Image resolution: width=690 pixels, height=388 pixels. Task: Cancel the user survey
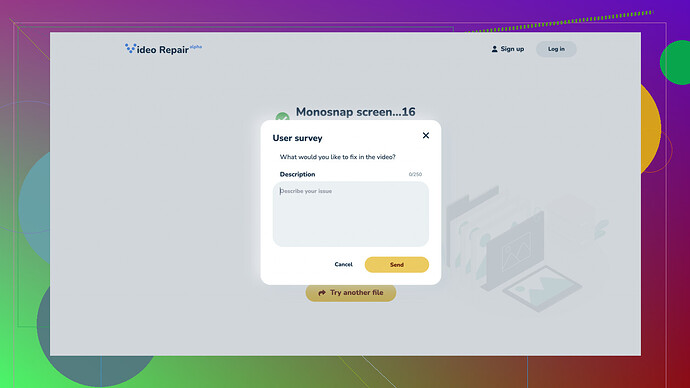coord(343,264)
